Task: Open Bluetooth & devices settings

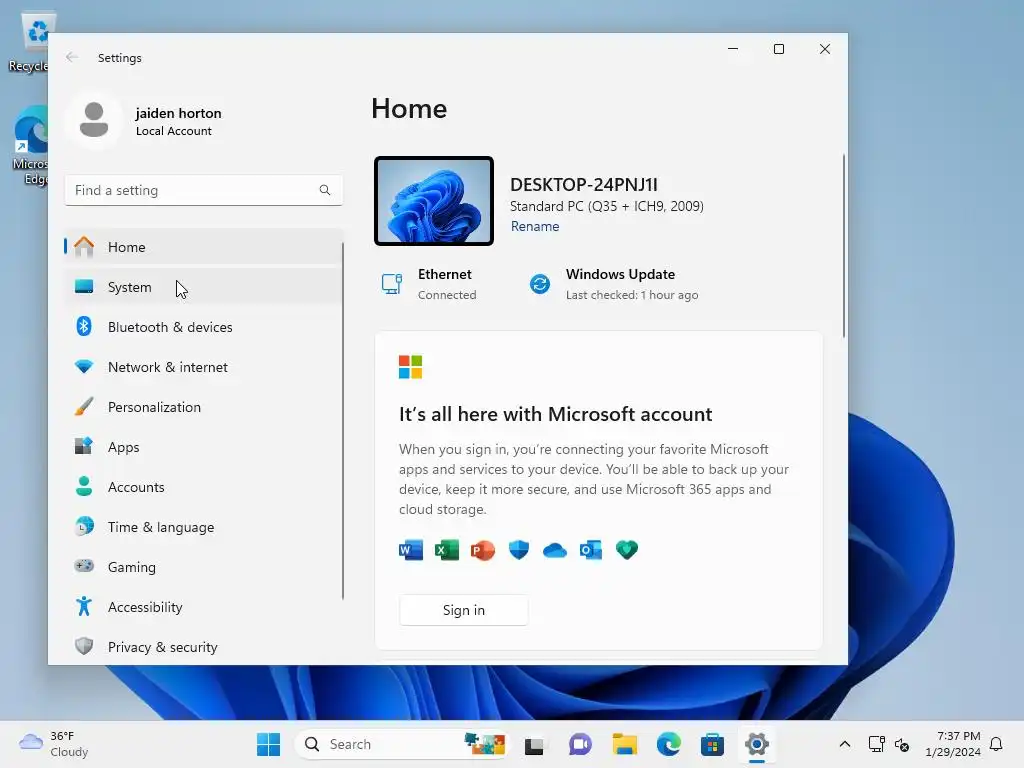Action: click(203, 327)
